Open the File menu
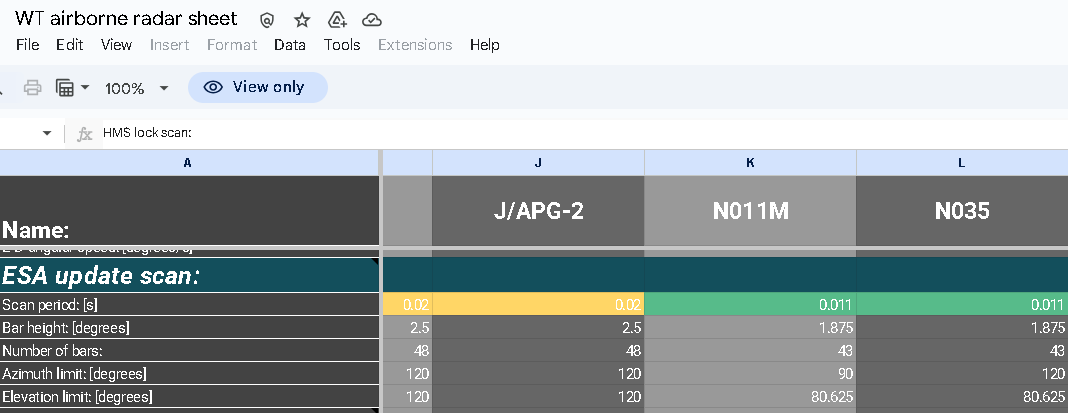 coord(27,45)
